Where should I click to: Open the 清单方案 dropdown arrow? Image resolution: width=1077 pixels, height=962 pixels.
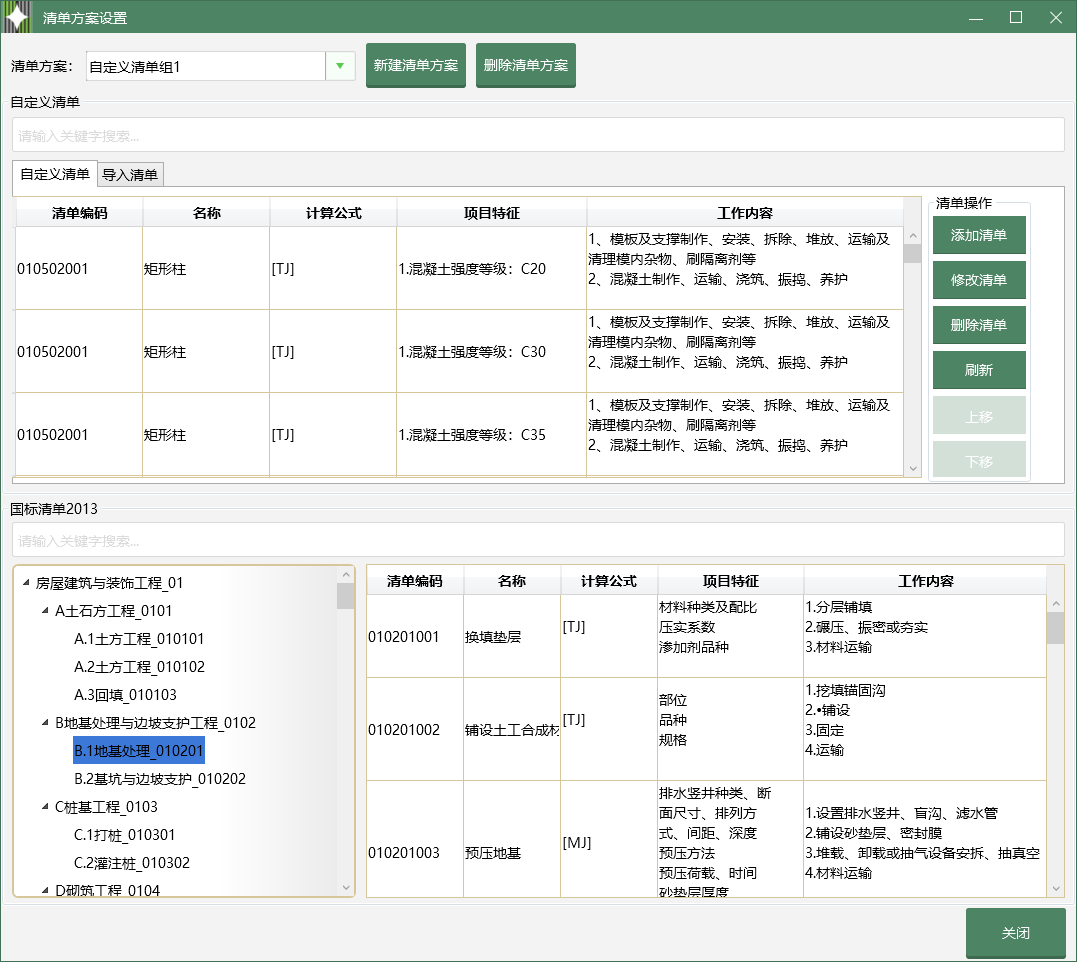340,66
